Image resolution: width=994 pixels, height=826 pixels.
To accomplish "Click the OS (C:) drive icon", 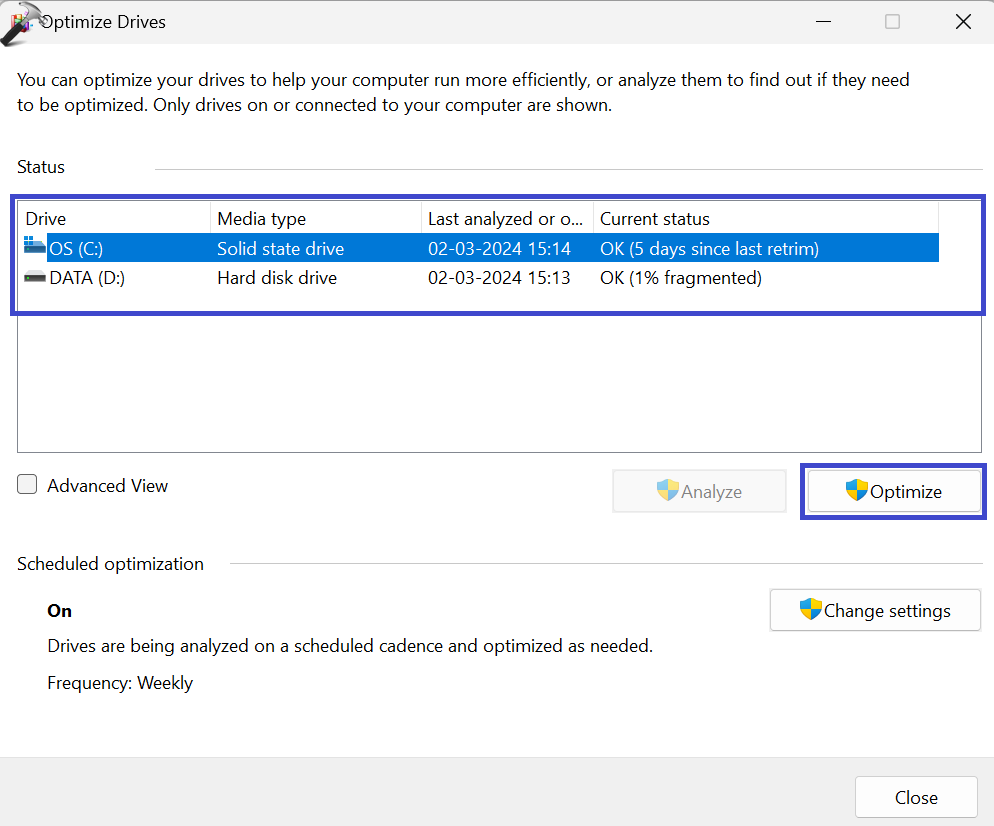I will point(35,247).
